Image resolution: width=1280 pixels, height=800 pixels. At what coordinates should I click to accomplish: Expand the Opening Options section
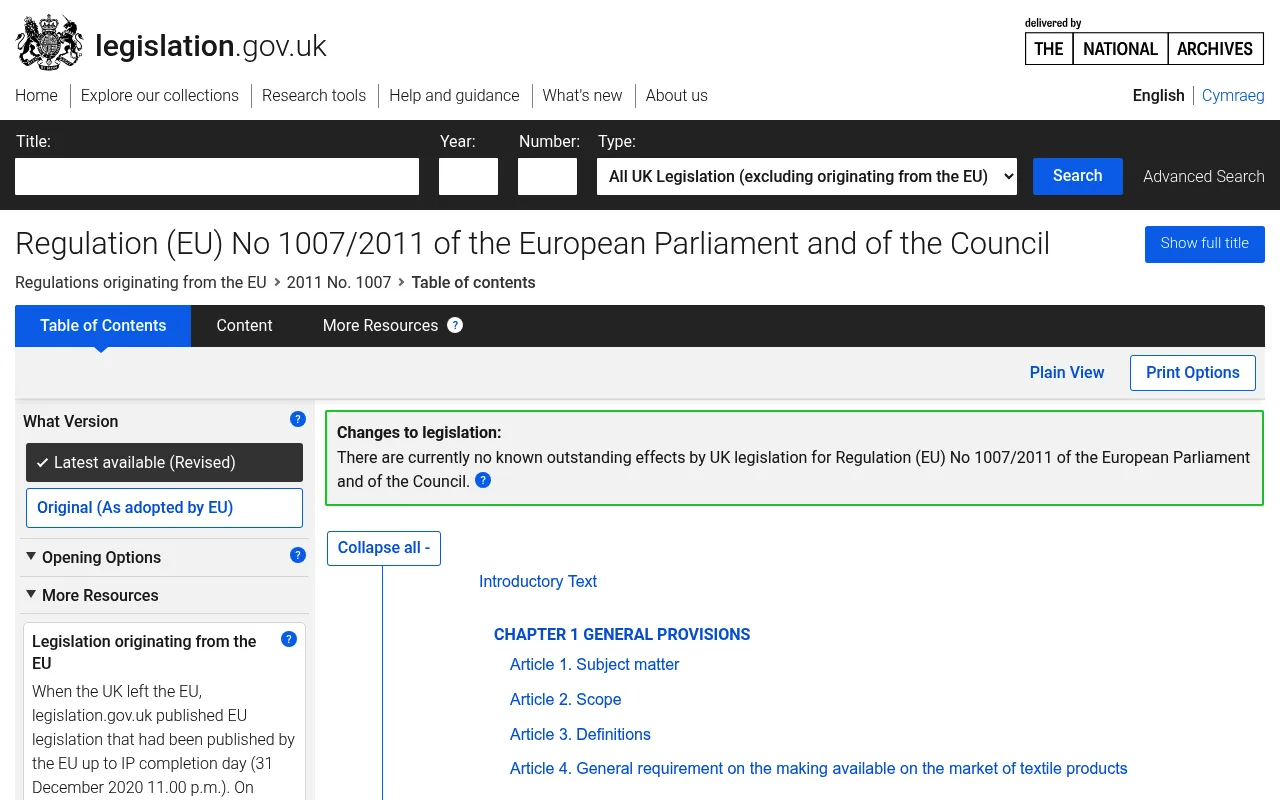point(101,557)
